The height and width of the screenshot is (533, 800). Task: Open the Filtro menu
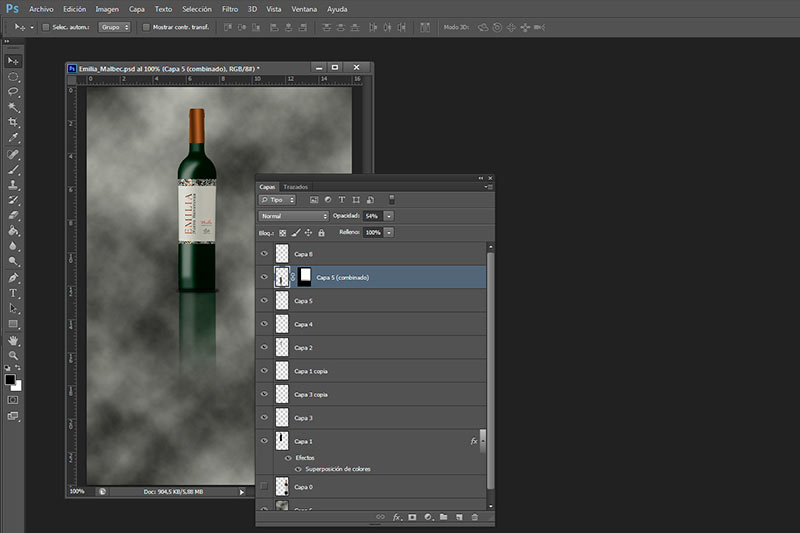coord(230,9)
